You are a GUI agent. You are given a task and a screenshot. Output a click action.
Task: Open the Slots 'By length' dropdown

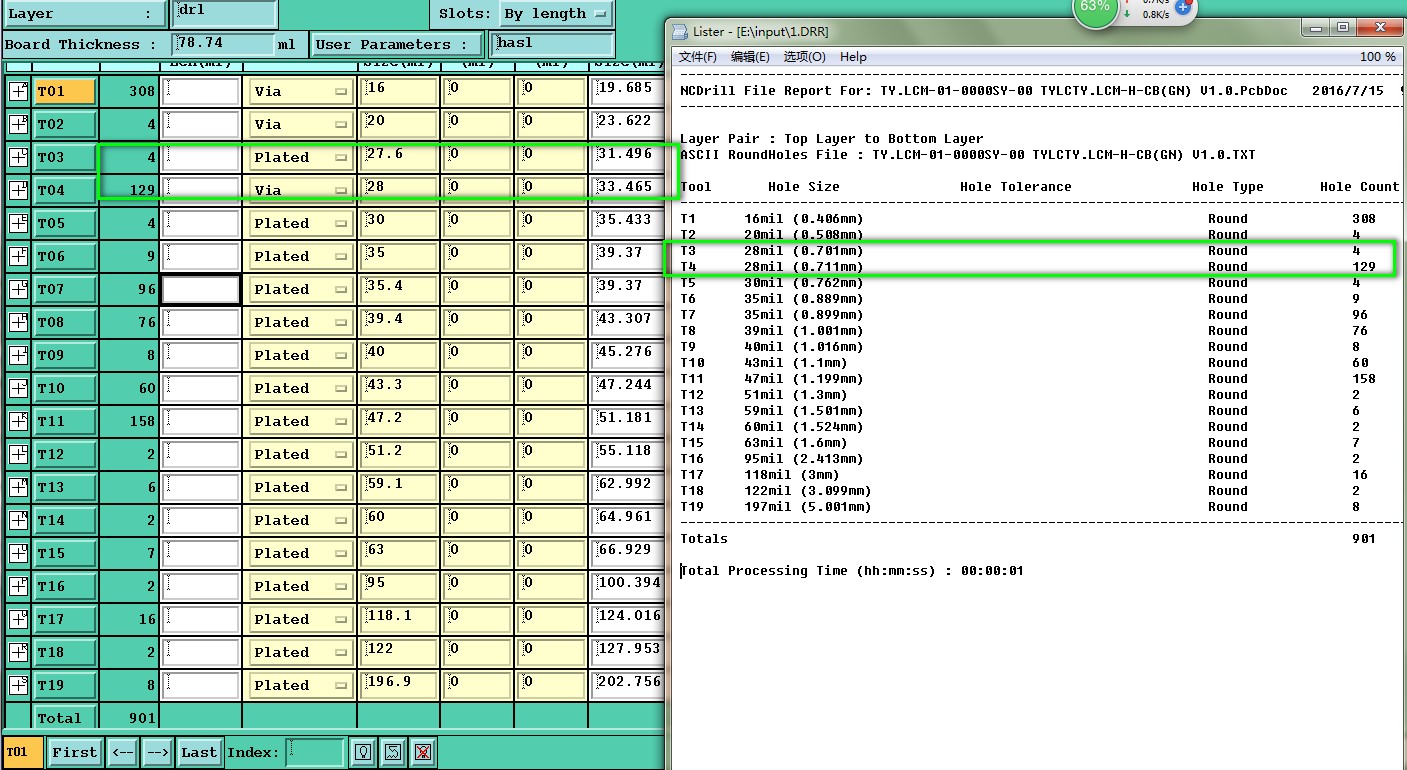(x=556, y=14)
